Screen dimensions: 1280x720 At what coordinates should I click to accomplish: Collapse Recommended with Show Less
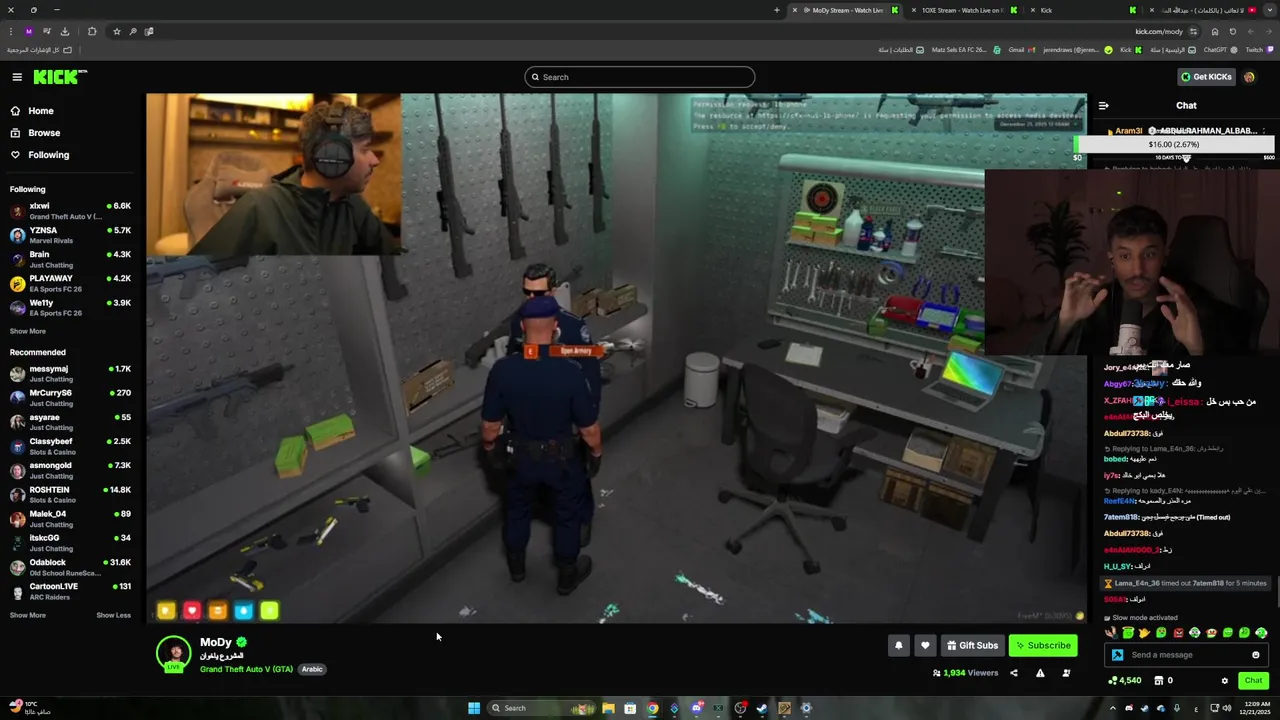(113, 615)
